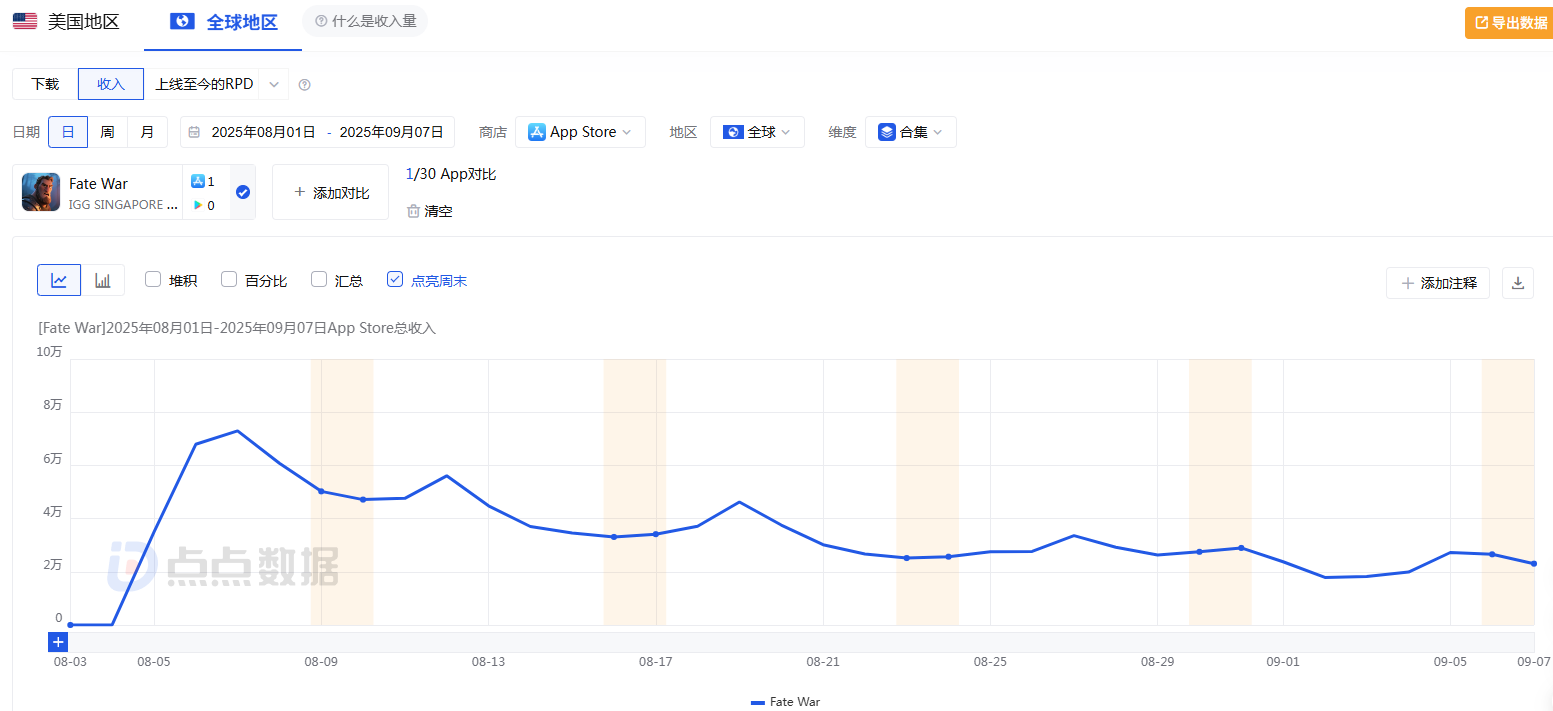Switch to bar chart view icon

[103, 281]
